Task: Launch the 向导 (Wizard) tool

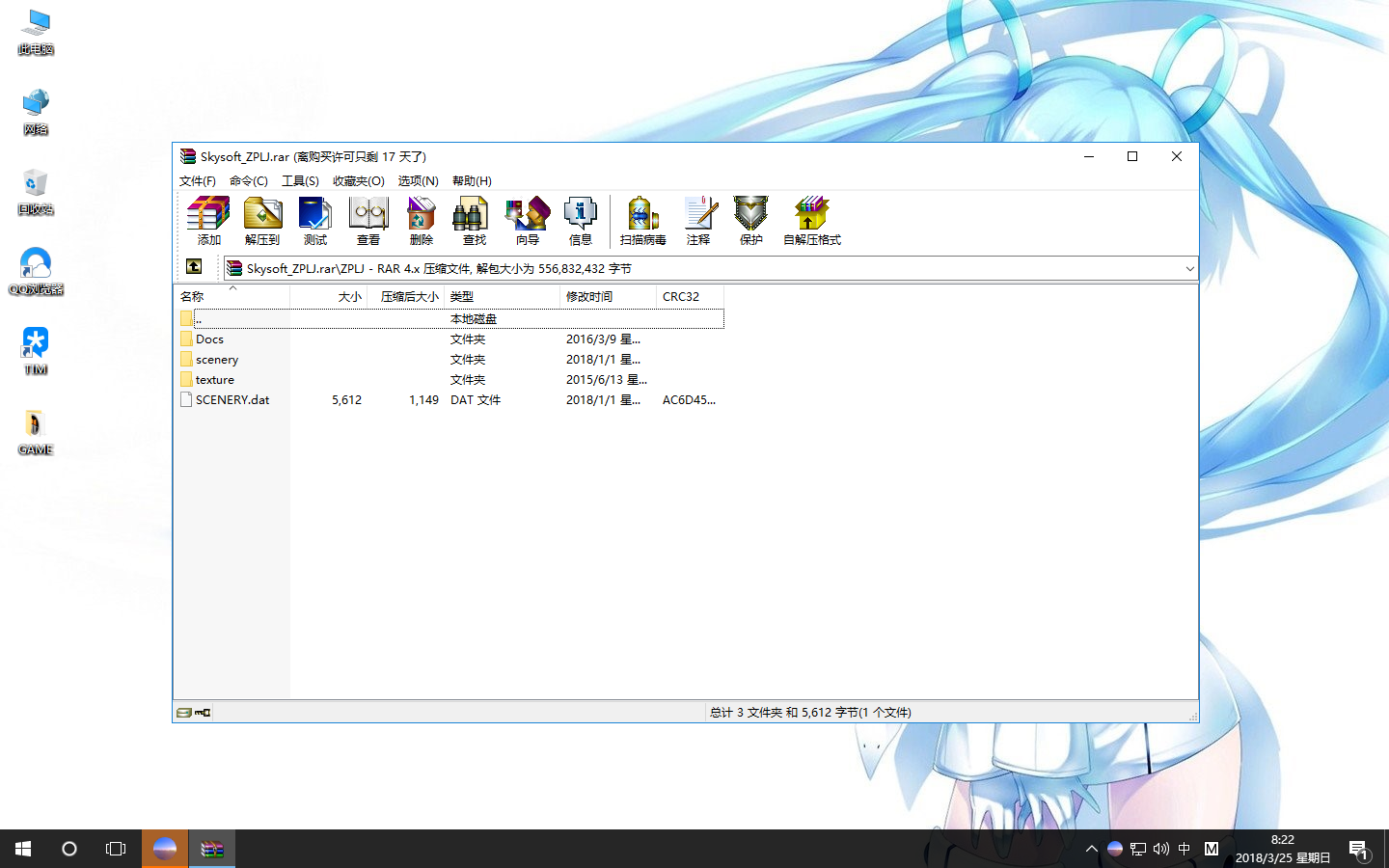Action: click(x=527, y=221)
